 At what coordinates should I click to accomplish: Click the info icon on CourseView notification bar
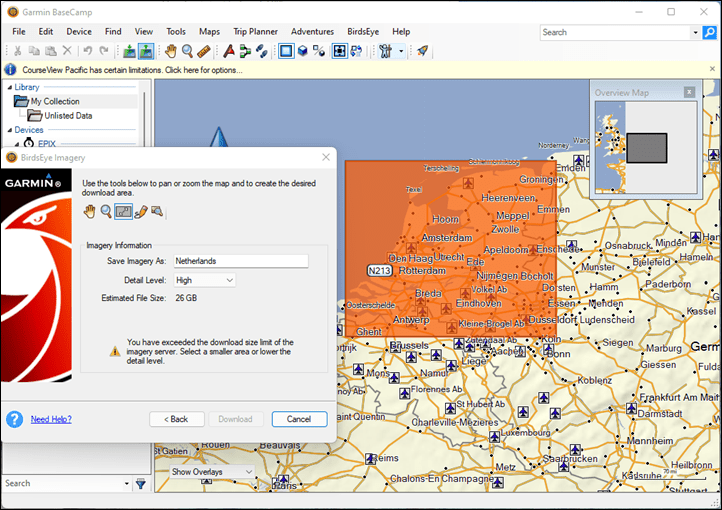click(10, 70)
